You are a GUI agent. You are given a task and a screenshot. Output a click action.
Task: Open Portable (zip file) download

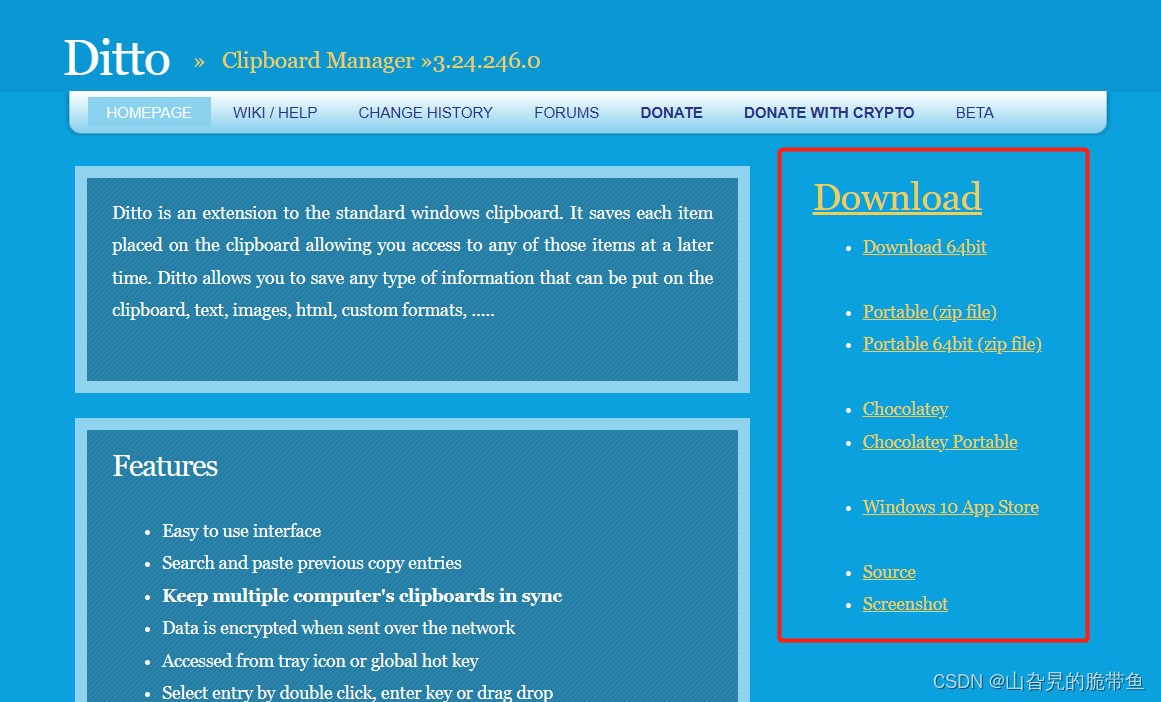click(929, 312)
